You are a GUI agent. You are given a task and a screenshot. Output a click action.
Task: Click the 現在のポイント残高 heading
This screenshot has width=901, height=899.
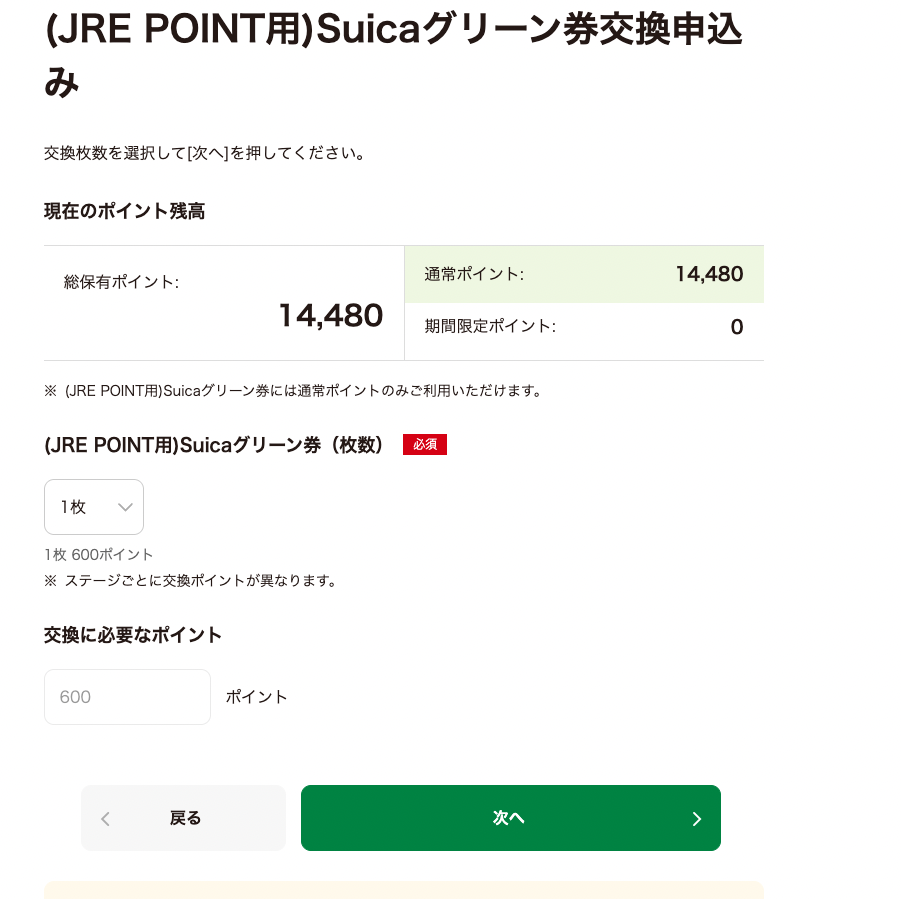(124, 211)
